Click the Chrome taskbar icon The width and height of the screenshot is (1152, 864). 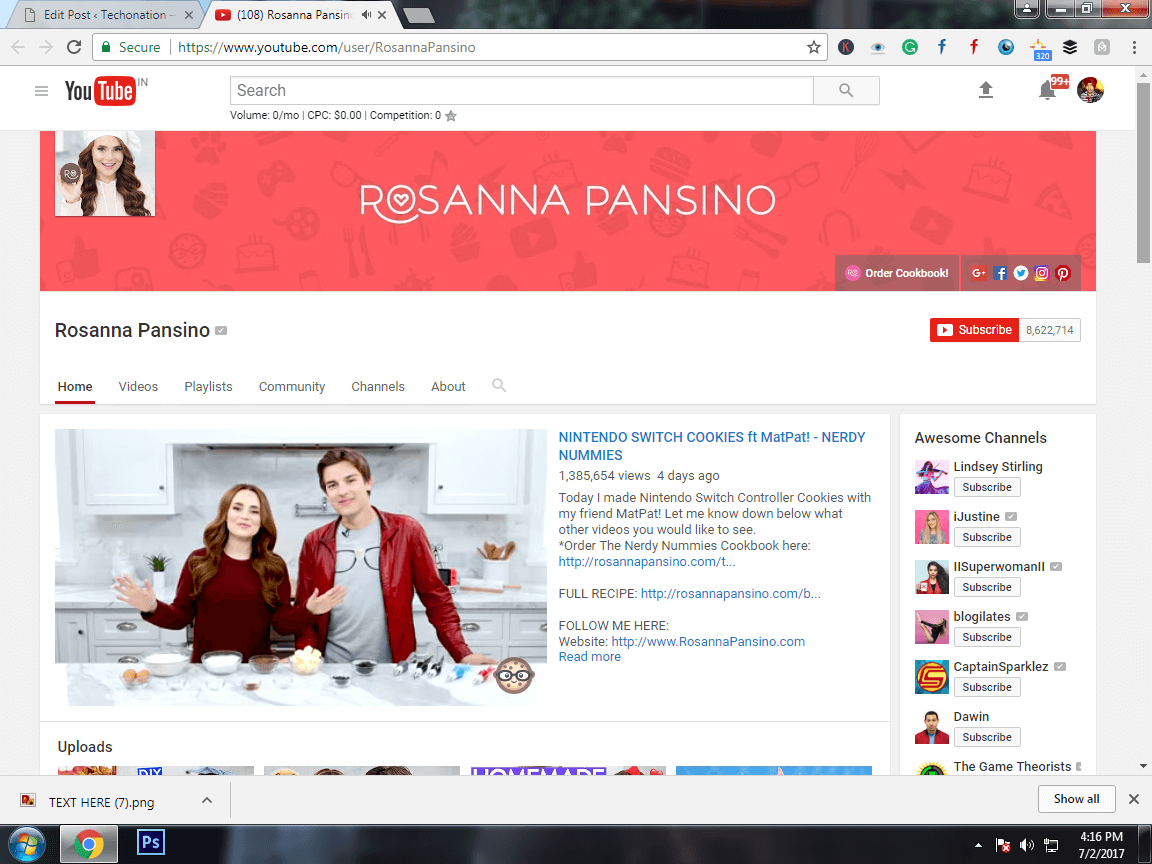coord(88,844)
